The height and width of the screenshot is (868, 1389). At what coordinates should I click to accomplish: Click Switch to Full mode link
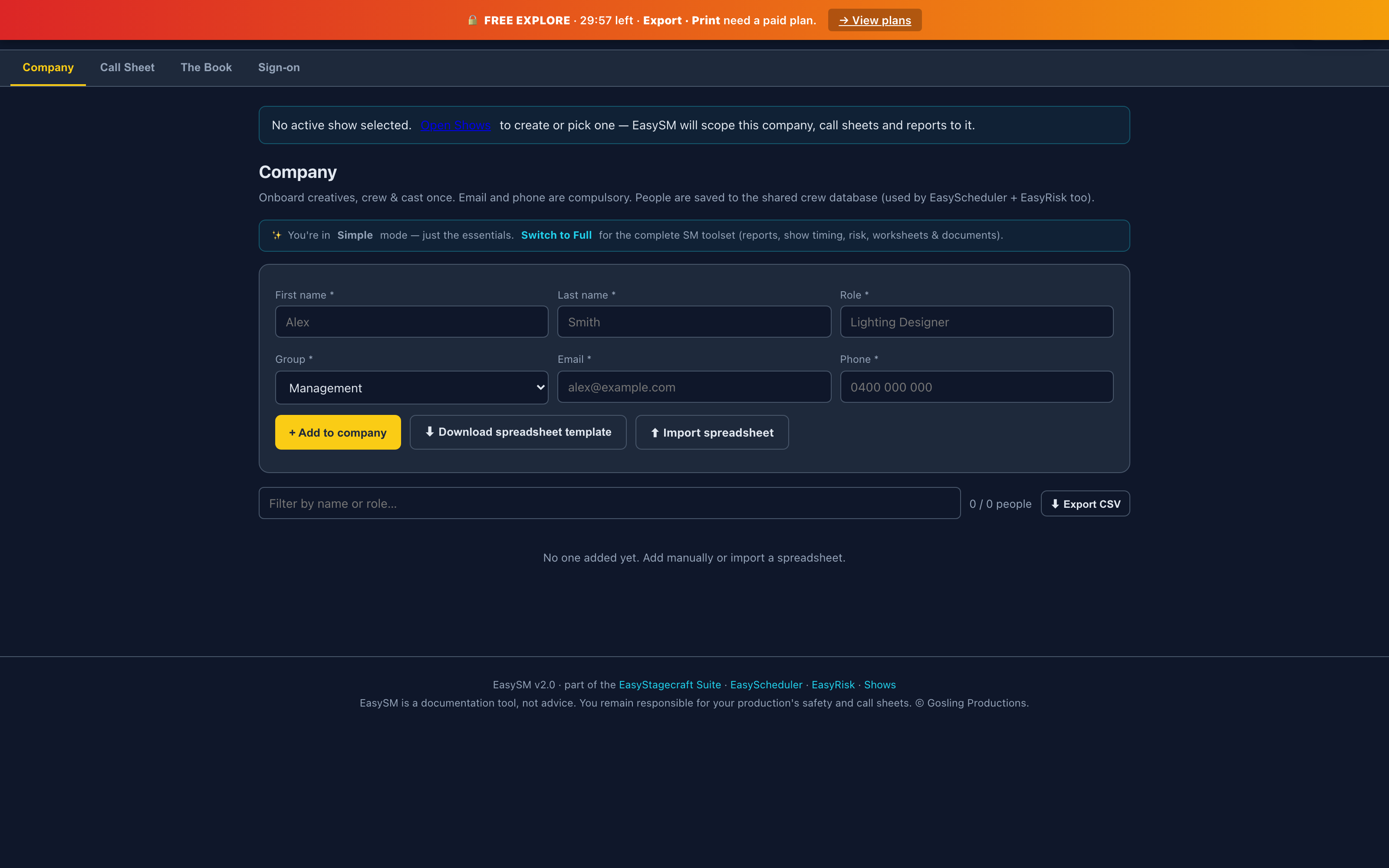click(556, 235)
